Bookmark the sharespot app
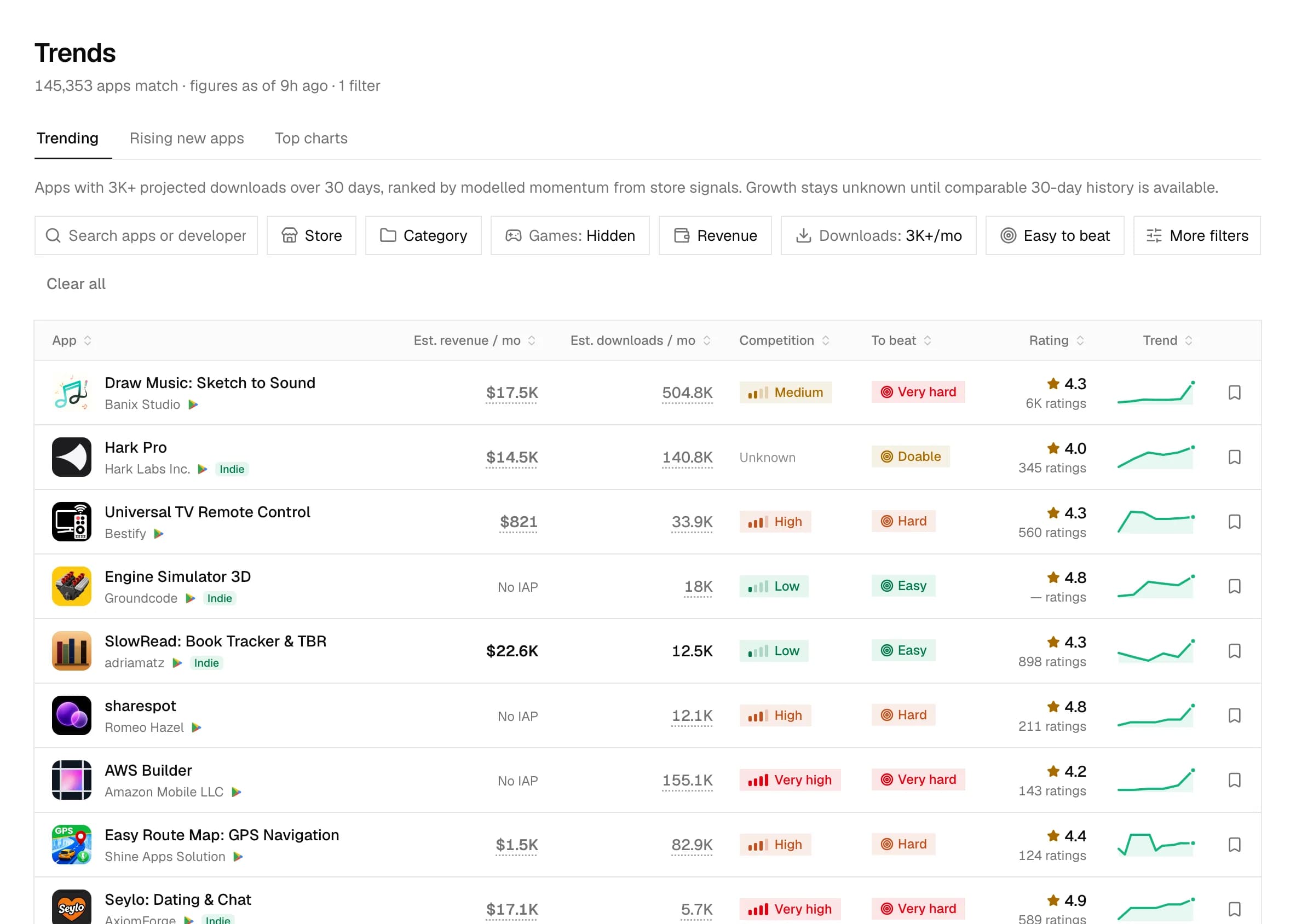The height and width of the screenshot is (924, 1296). 1234,715
